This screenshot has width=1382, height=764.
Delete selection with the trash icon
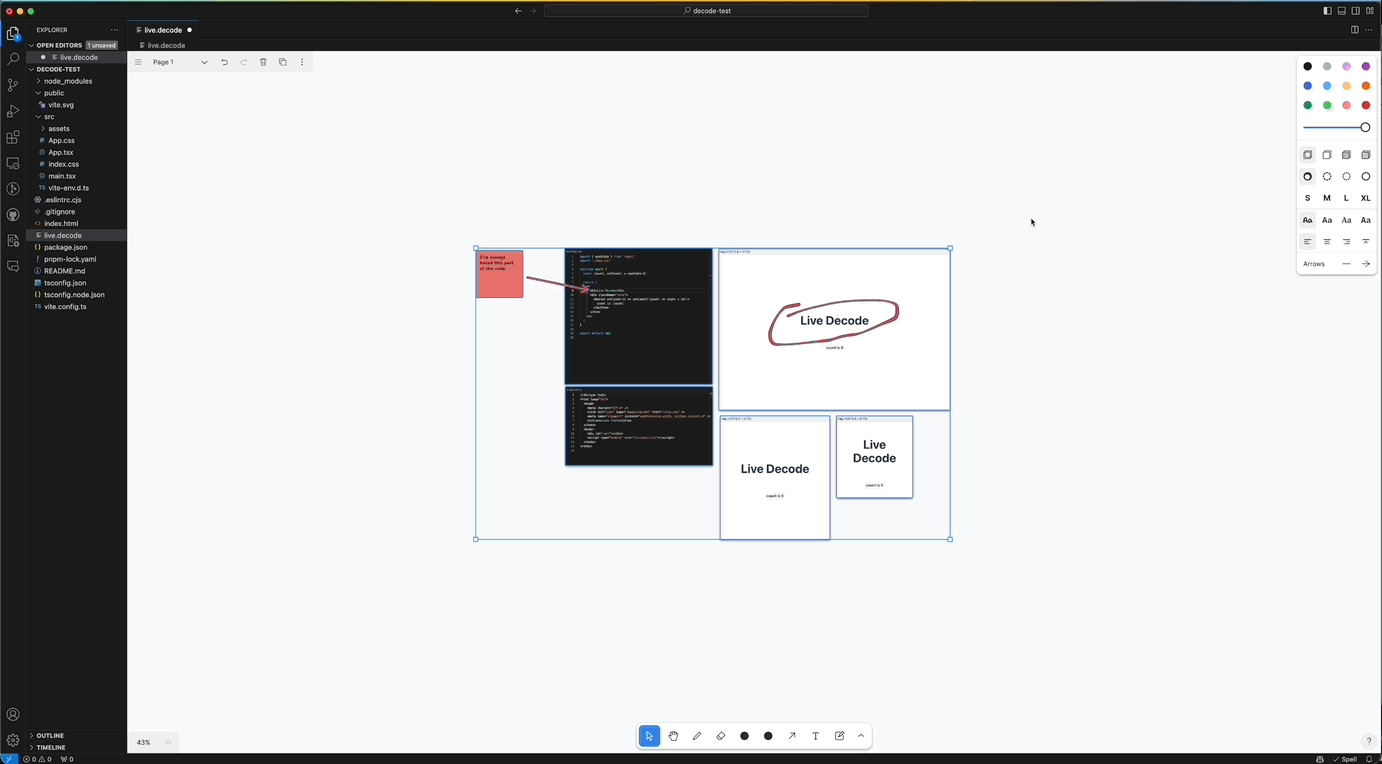263,62
